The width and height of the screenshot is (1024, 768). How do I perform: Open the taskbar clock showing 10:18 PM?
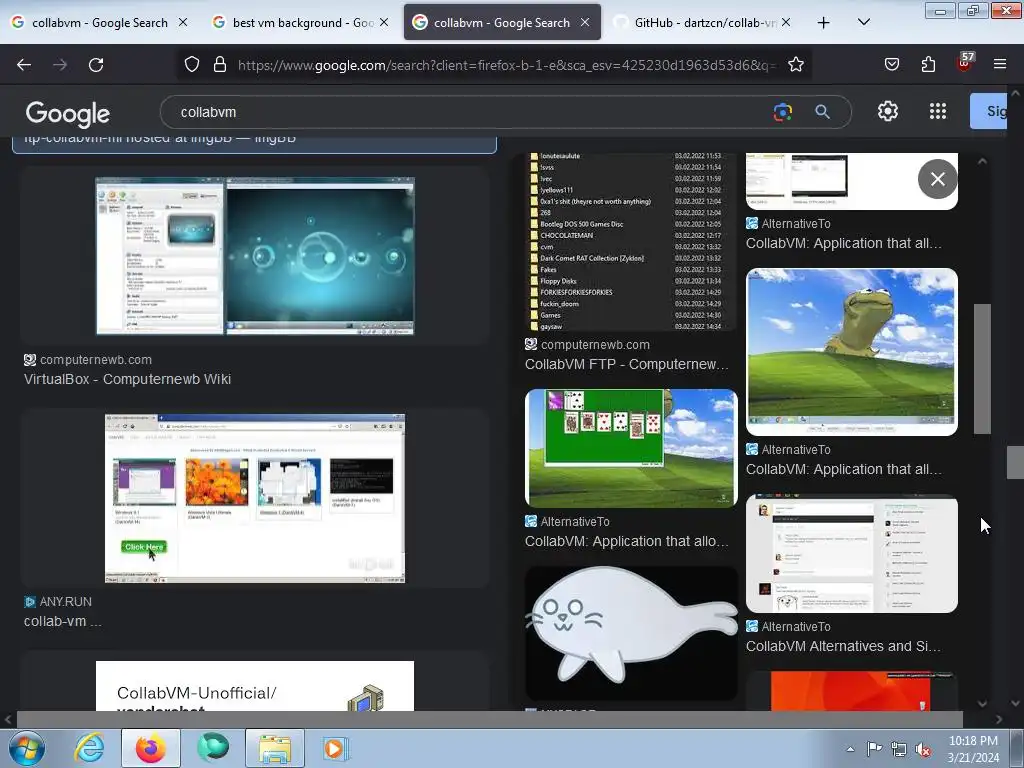[x=973, y=749]
